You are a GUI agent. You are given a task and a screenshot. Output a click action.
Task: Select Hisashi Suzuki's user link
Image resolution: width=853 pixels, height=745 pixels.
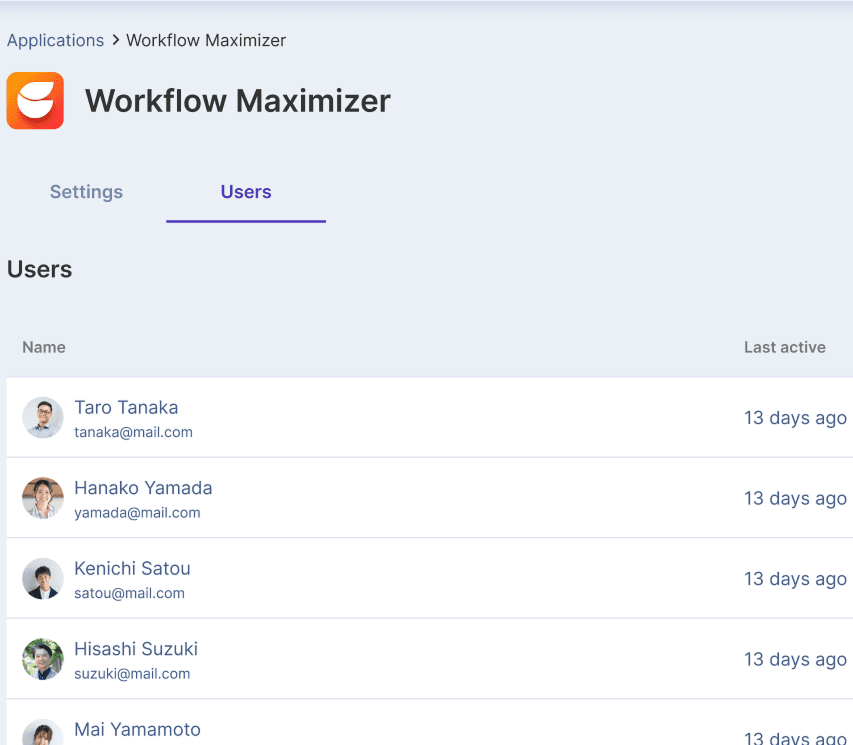pyautogui.click(x=136, y=649)
